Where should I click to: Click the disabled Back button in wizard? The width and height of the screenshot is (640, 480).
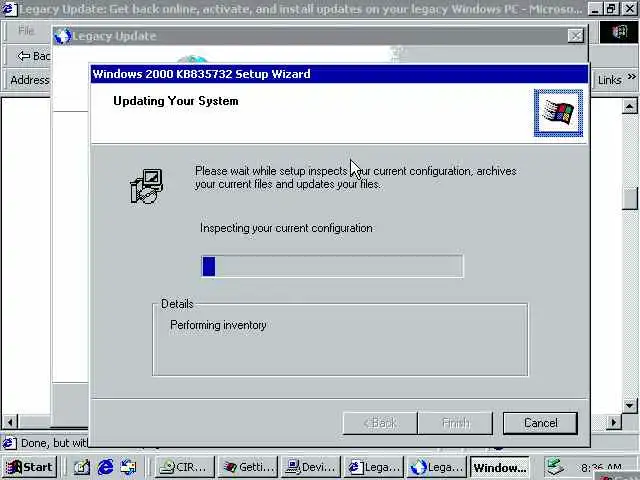click(380, 423)
